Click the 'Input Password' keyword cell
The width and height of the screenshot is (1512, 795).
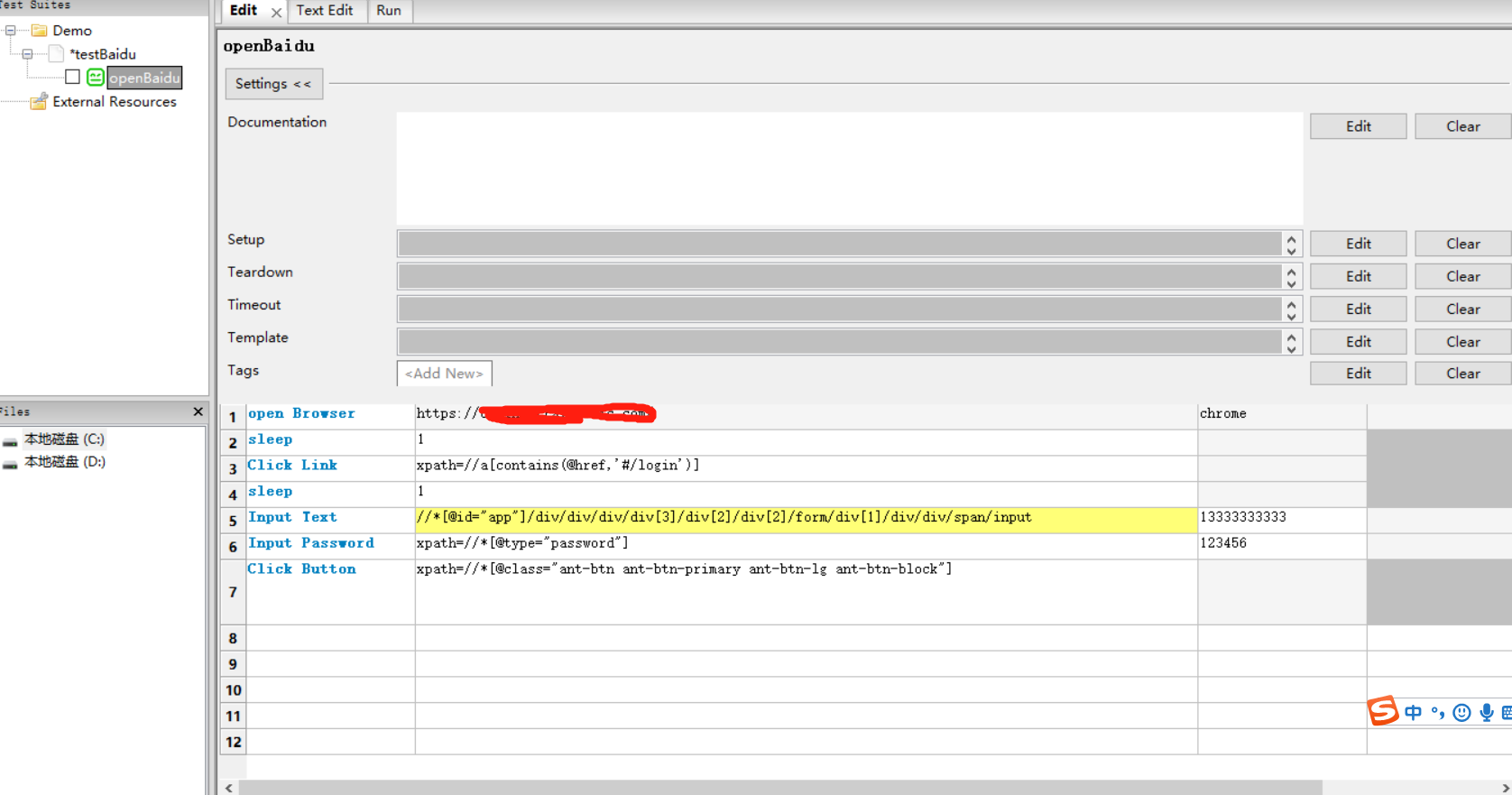330,545
